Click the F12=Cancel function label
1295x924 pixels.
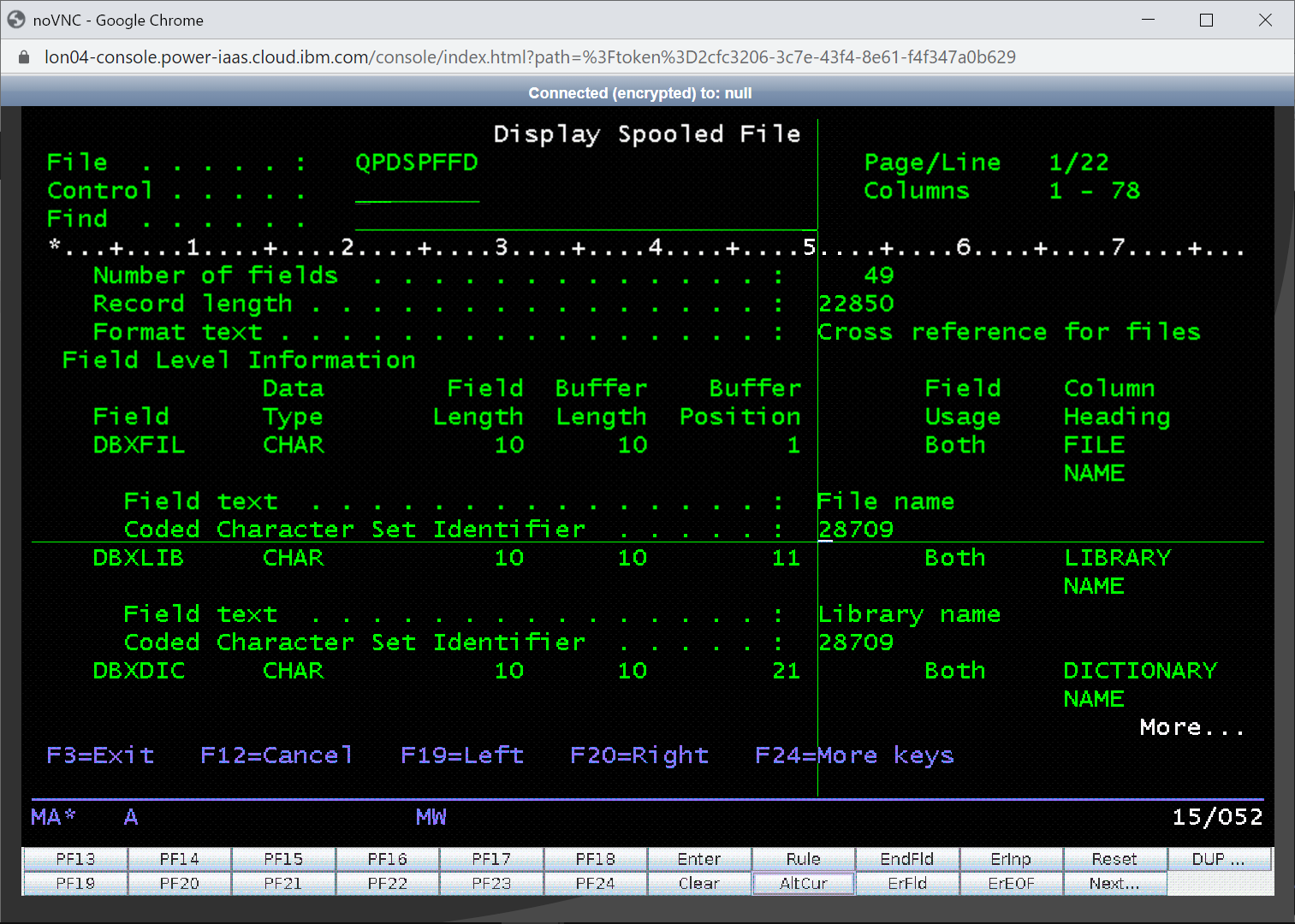click(276, 755)
